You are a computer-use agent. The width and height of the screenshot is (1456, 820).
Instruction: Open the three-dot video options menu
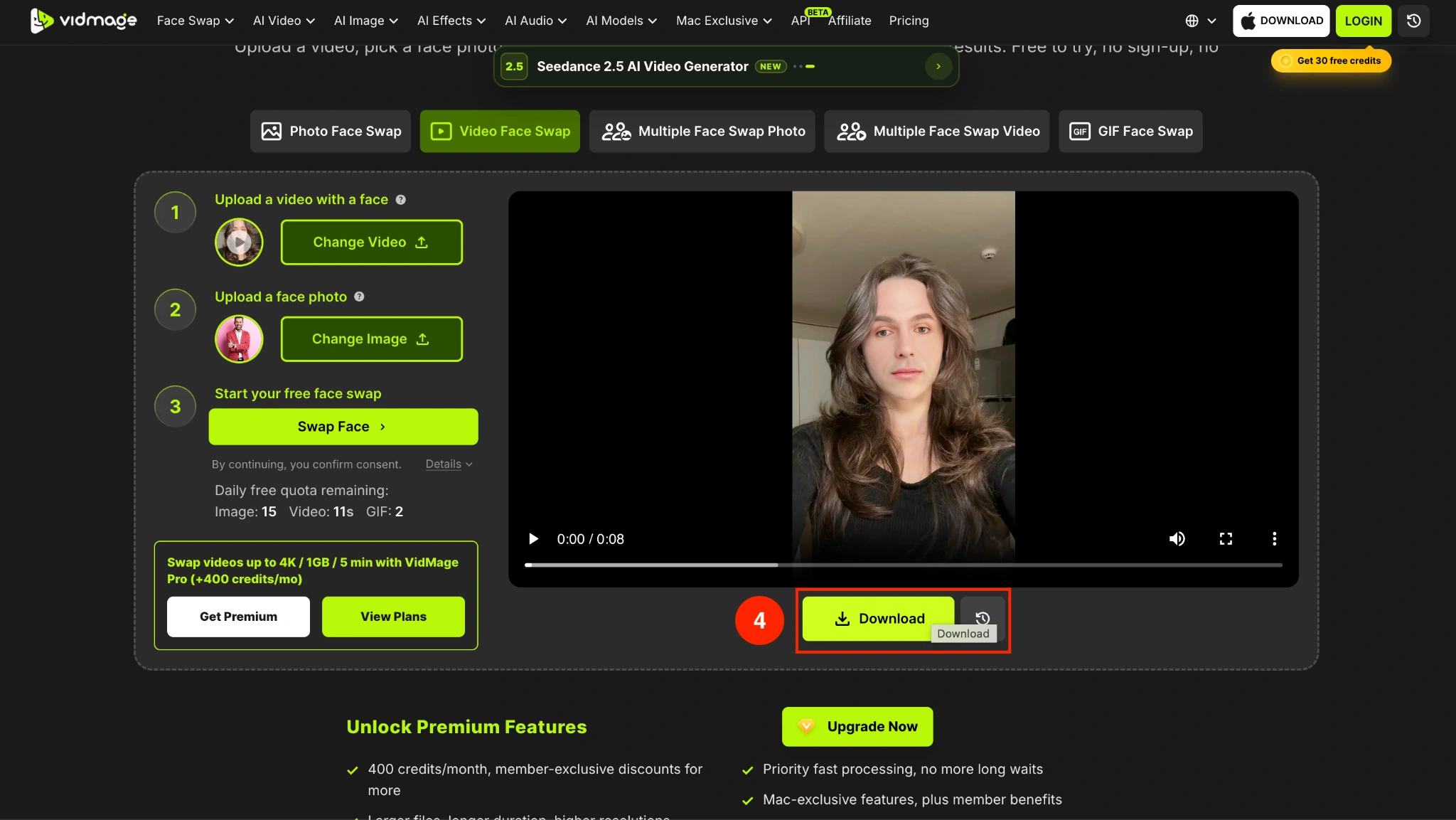point(1274,538)
